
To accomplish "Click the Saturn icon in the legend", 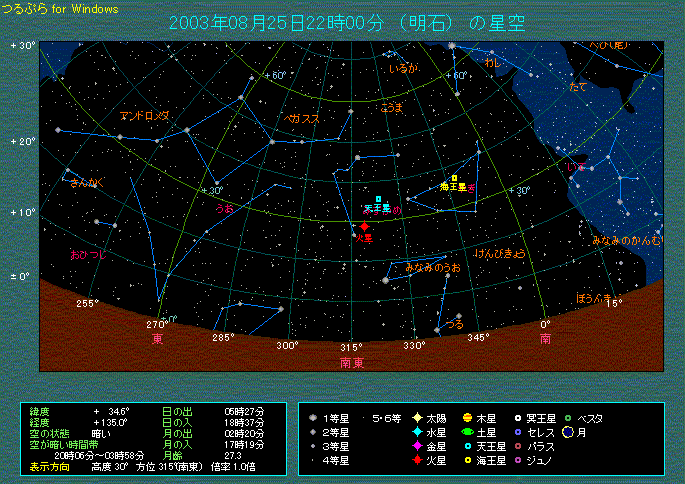I will (467, 432).
